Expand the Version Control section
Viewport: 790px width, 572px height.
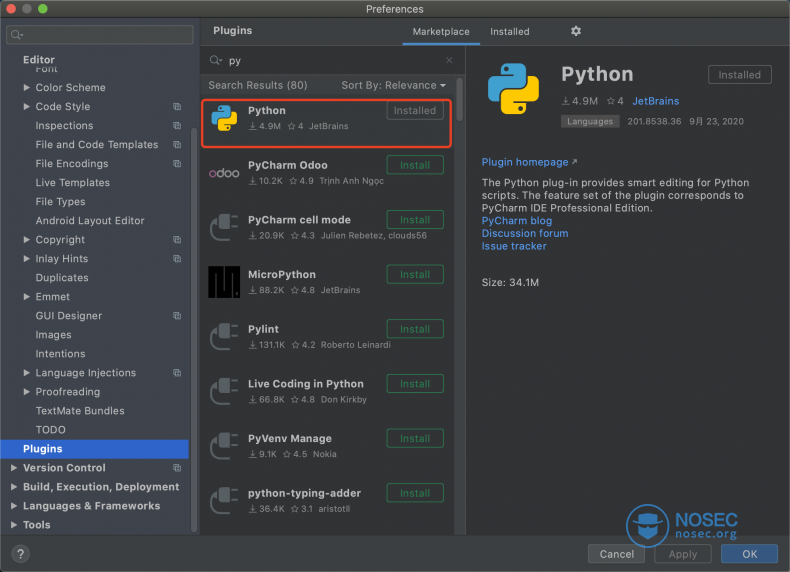(x=14, y=468)
